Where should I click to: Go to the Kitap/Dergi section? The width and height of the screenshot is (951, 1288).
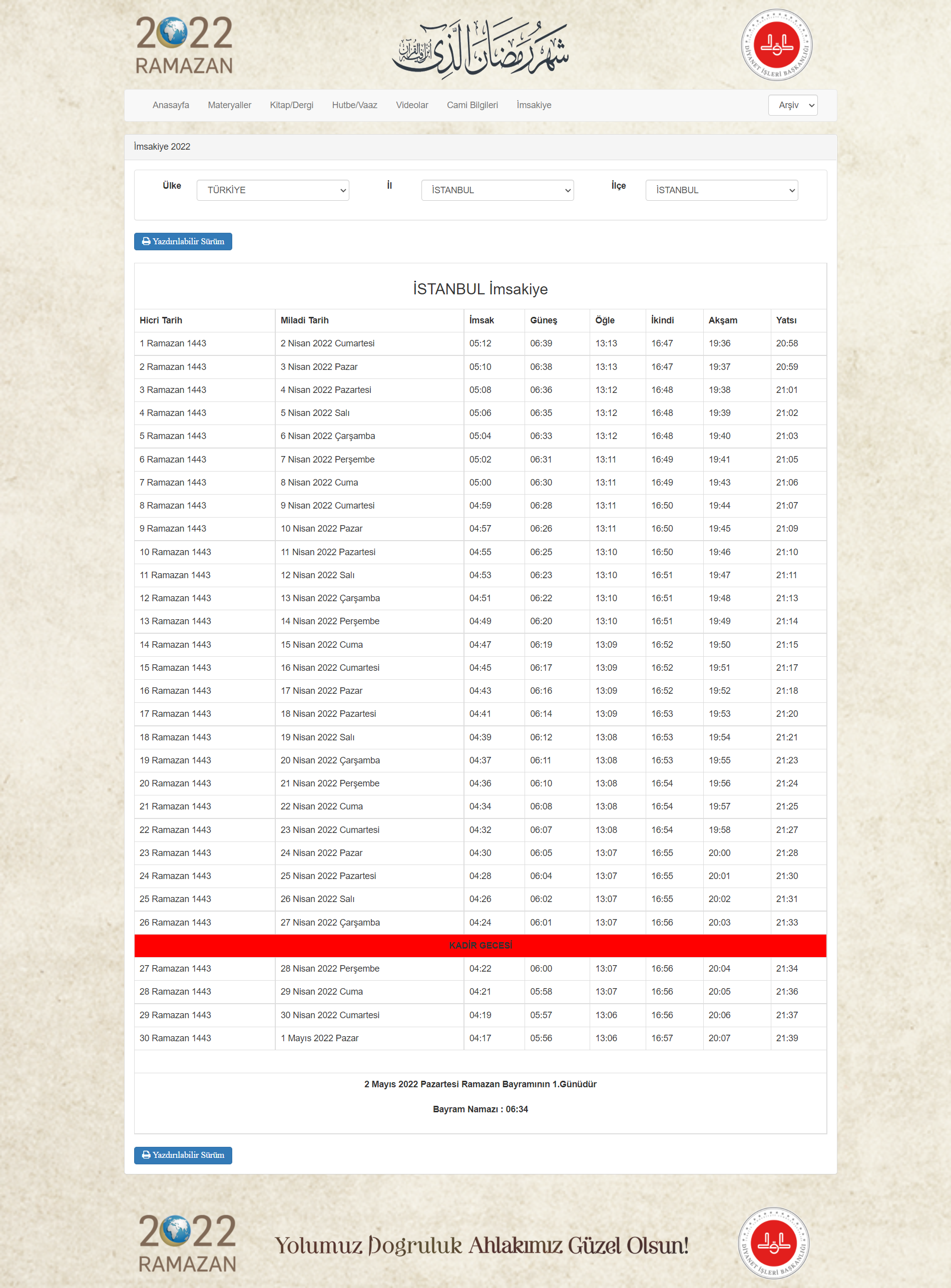(292, 105)
